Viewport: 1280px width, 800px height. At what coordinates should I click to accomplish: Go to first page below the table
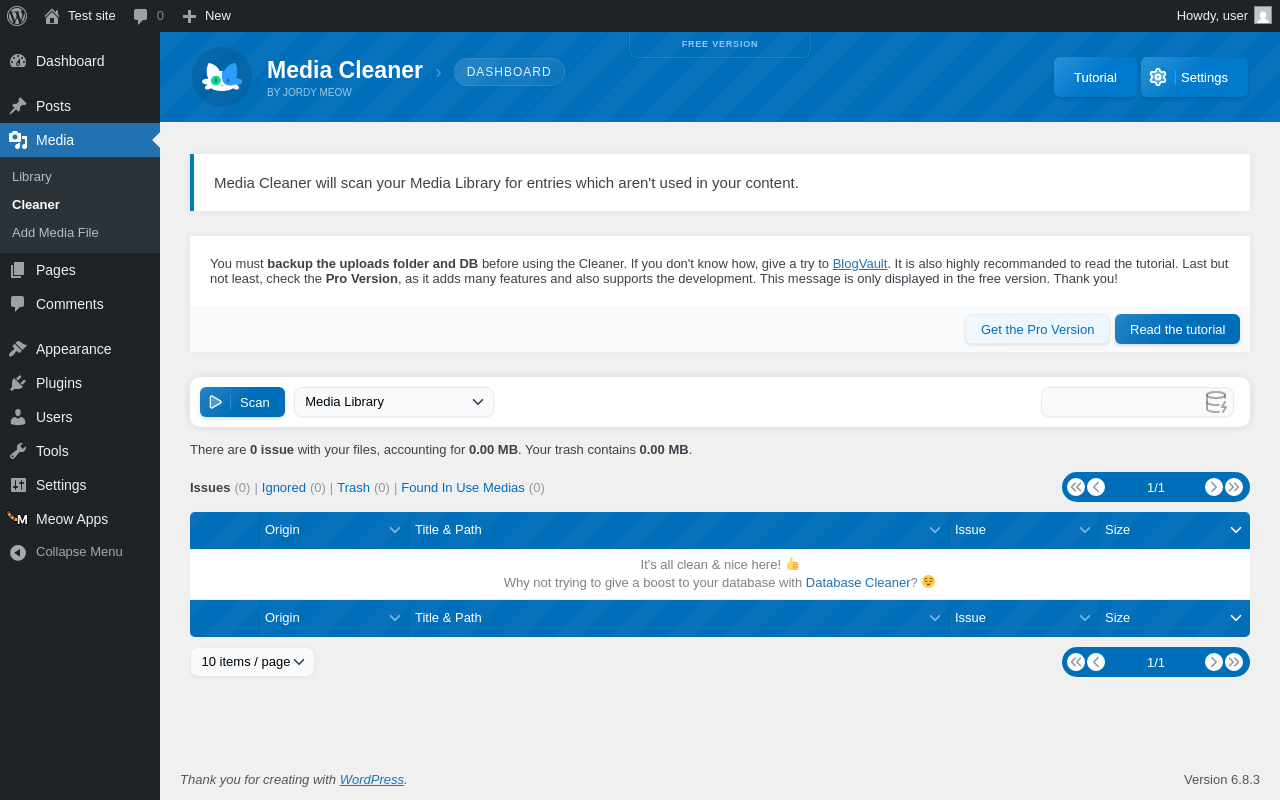pos(1076,662)
